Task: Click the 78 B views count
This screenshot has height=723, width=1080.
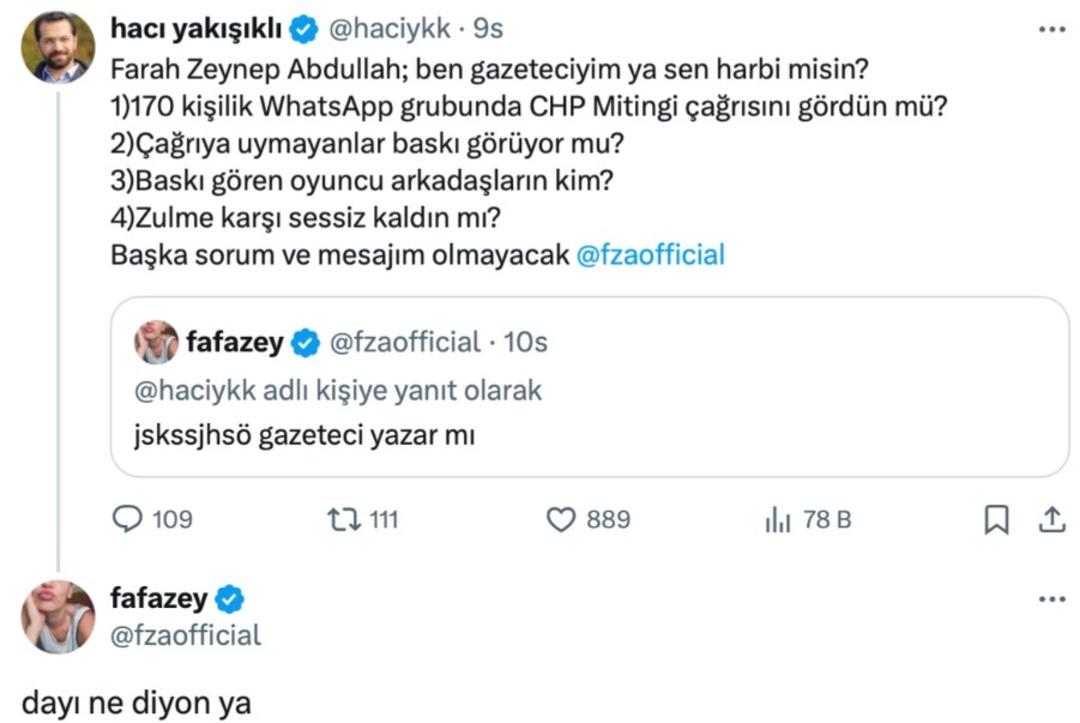Action: click(x=828, y=519)
